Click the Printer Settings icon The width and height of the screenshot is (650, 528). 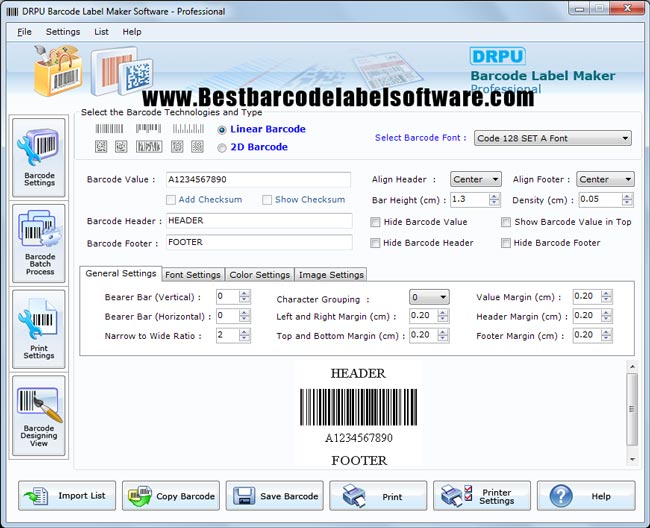456,495
